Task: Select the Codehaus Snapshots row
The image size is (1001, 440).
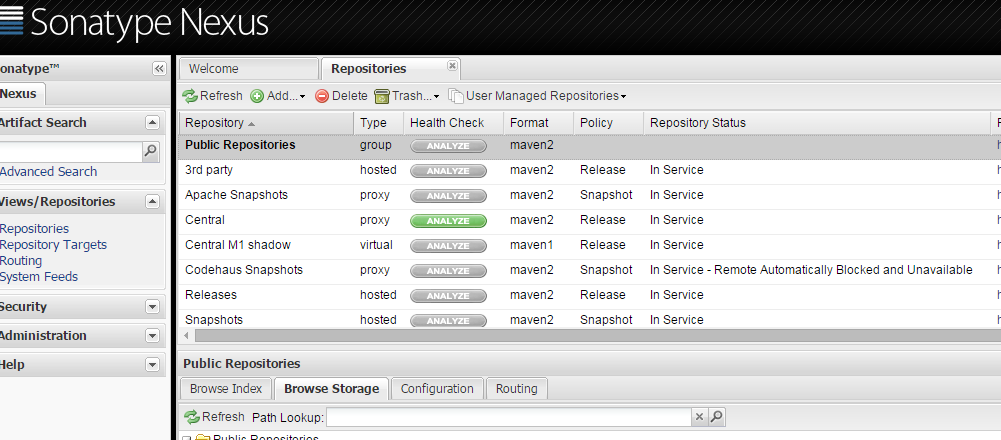Action: tap(589, 270)
